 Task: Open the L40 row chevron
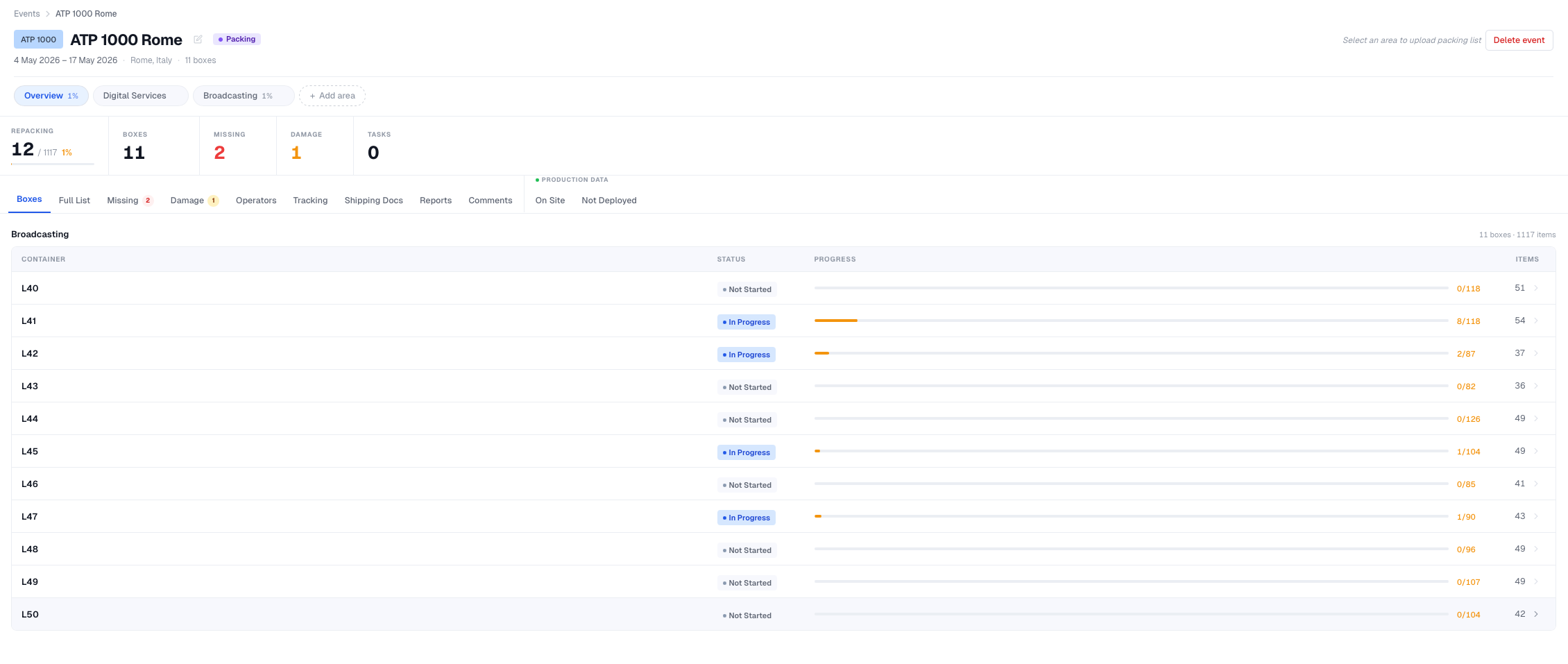click(1536, 288)
